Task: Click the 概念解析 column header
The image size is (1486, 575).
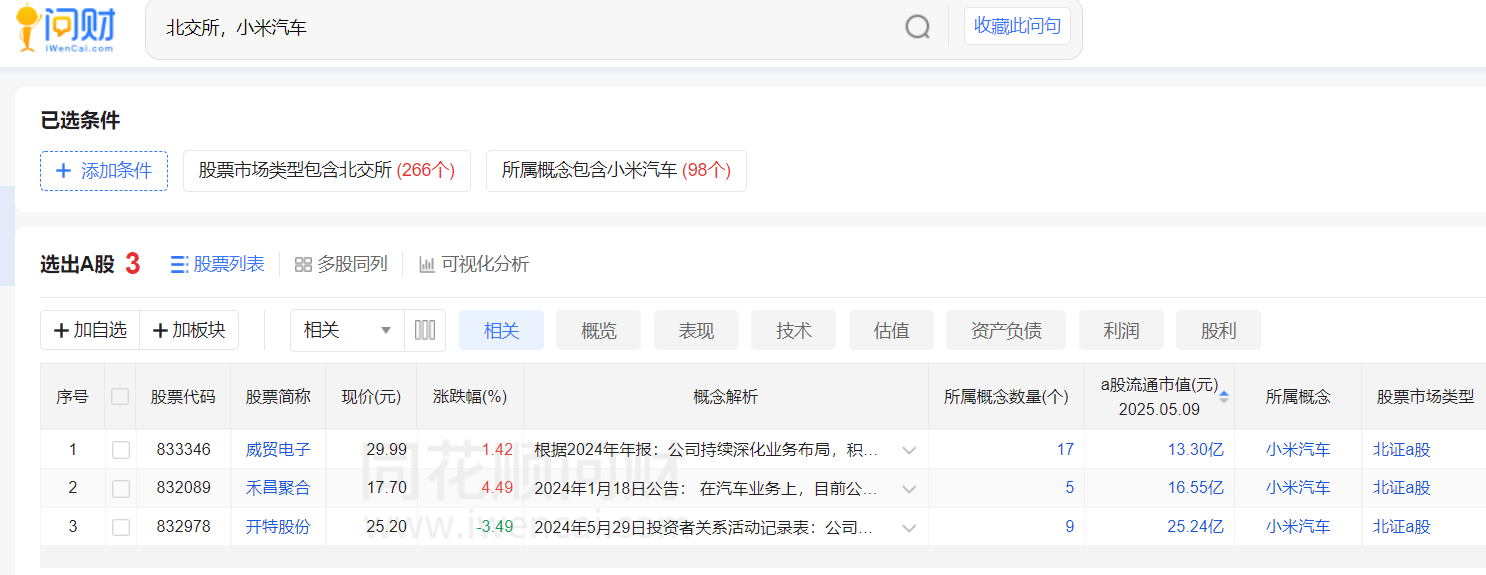Action: pyautogui.click(x=726, y=397)
